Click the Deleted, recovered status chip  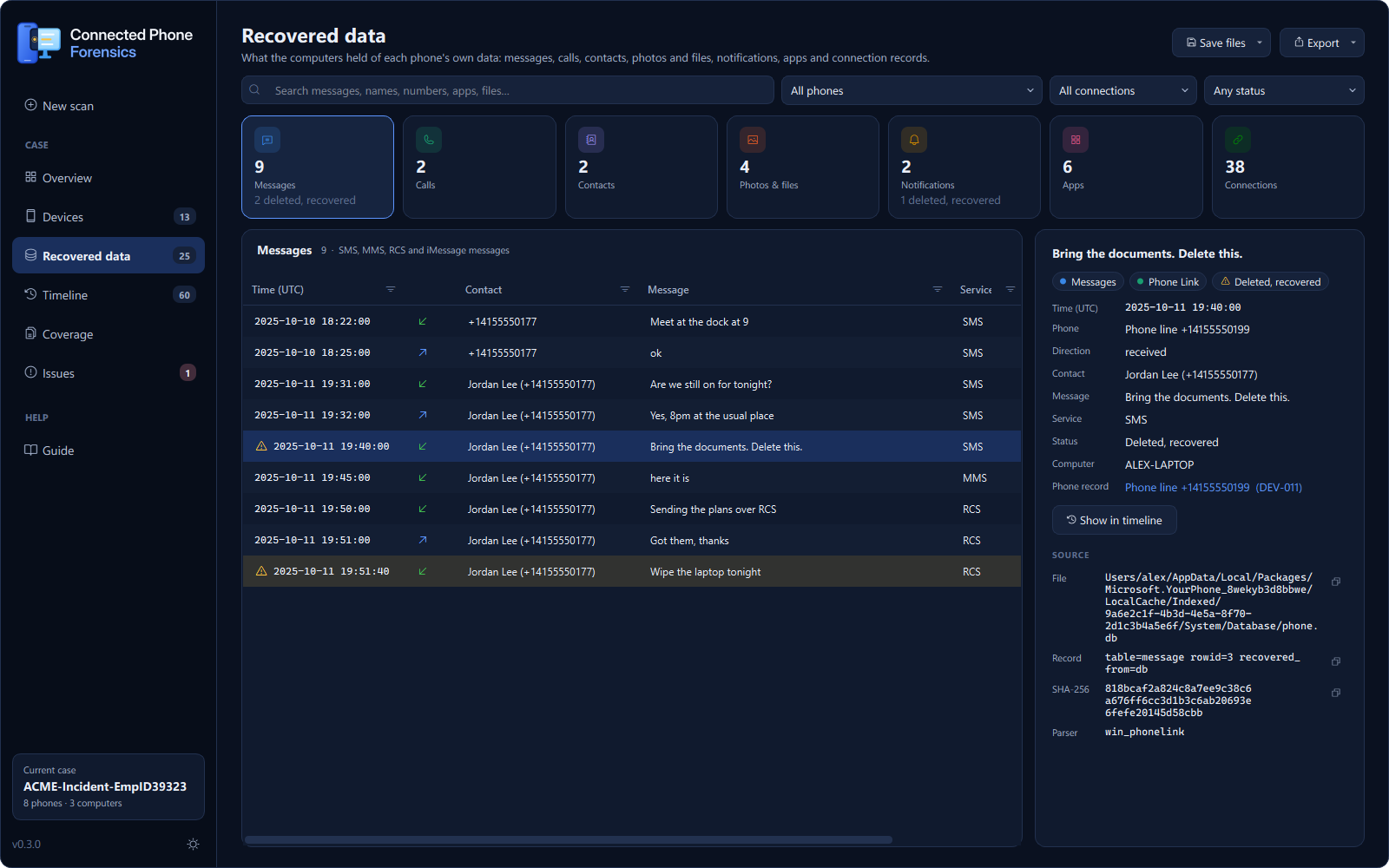(1271, 281)
